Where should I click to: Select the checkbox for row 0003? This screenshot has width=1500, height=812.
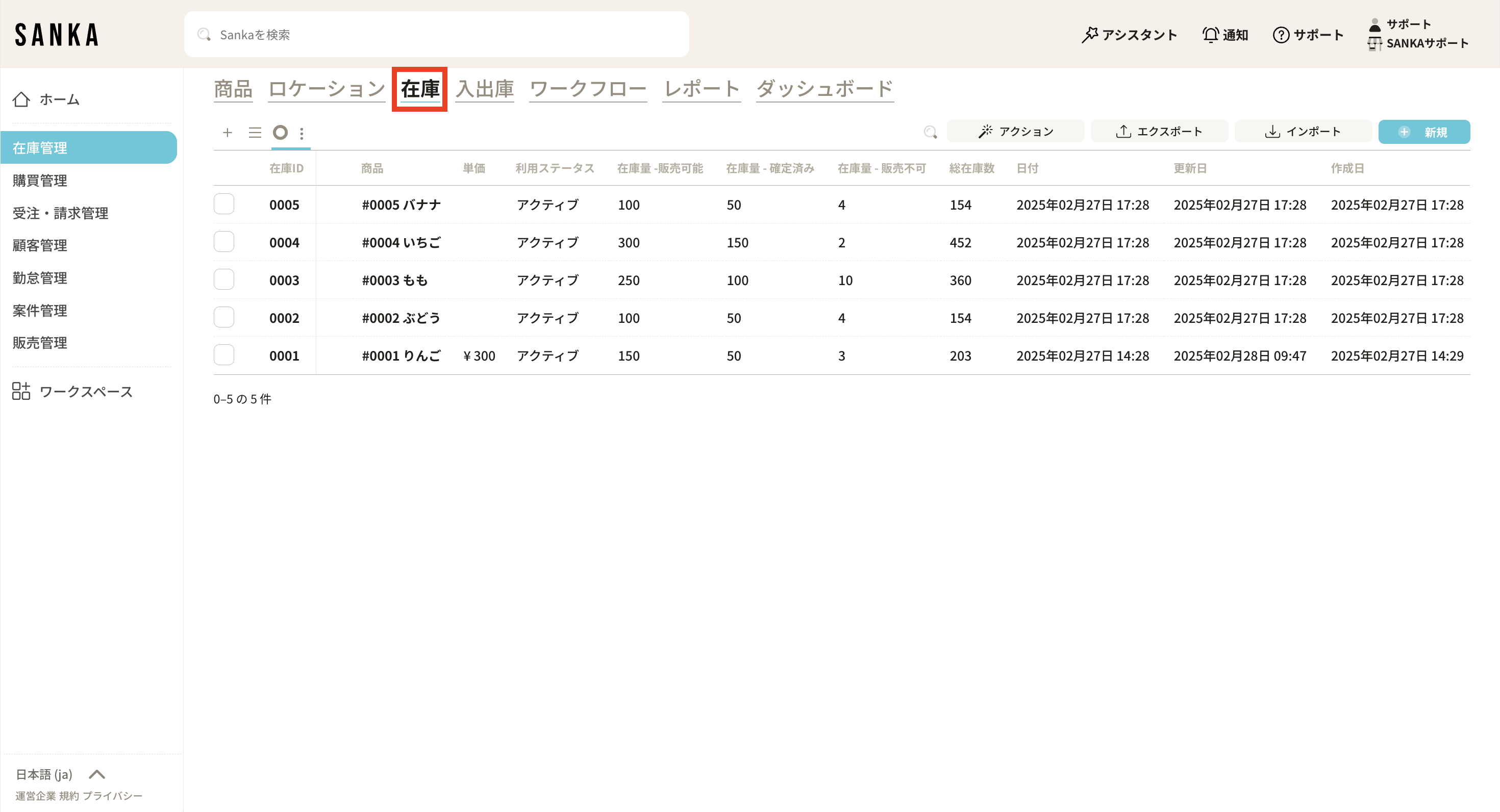click(223, 280)
